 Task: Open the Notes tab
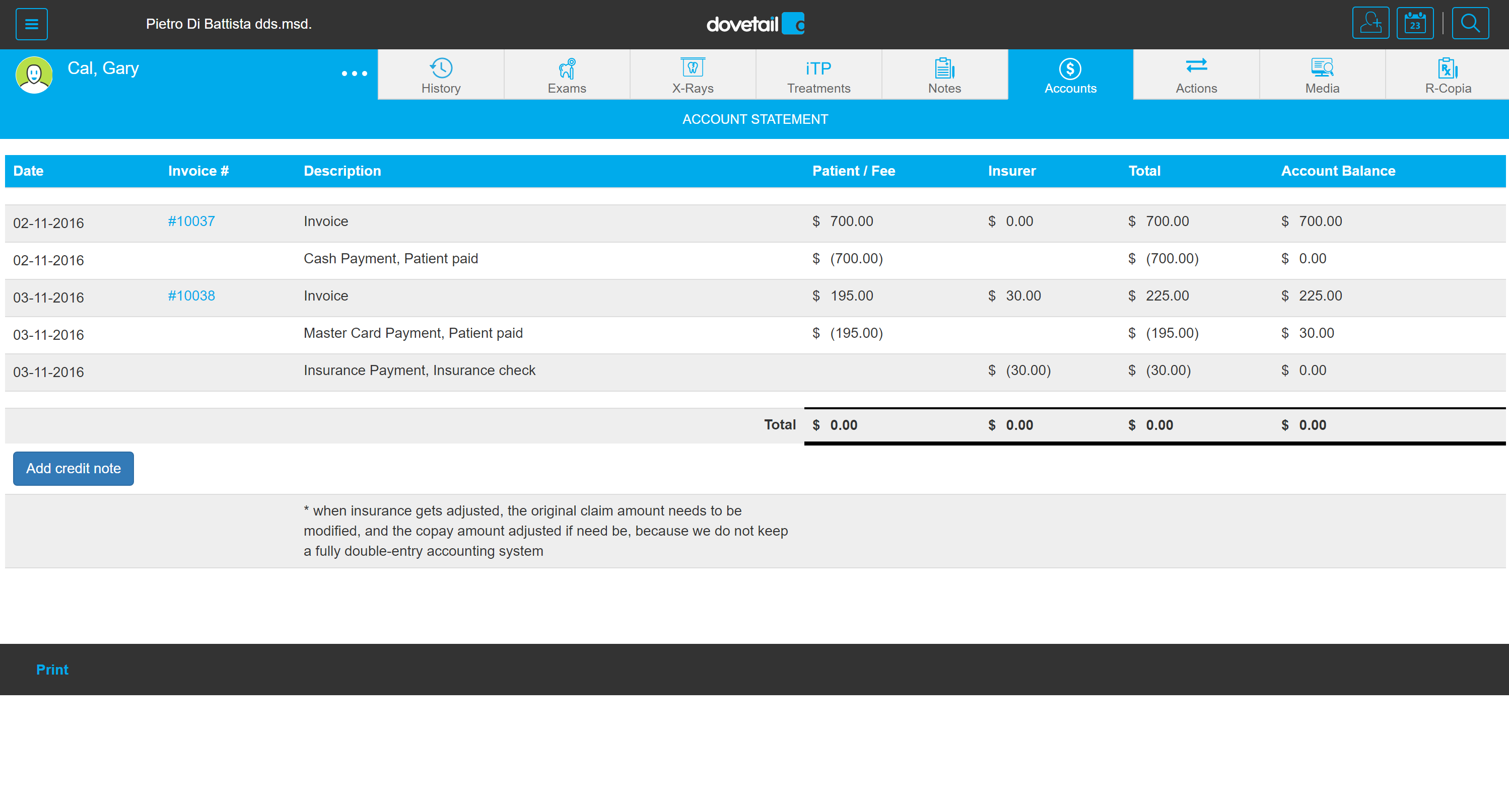point(944,75)
